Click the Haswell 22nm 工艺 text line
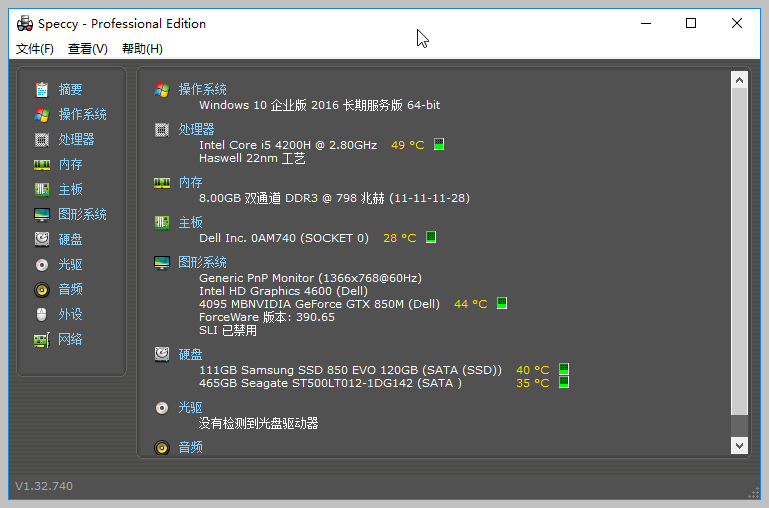 click(x=252, y=158)
